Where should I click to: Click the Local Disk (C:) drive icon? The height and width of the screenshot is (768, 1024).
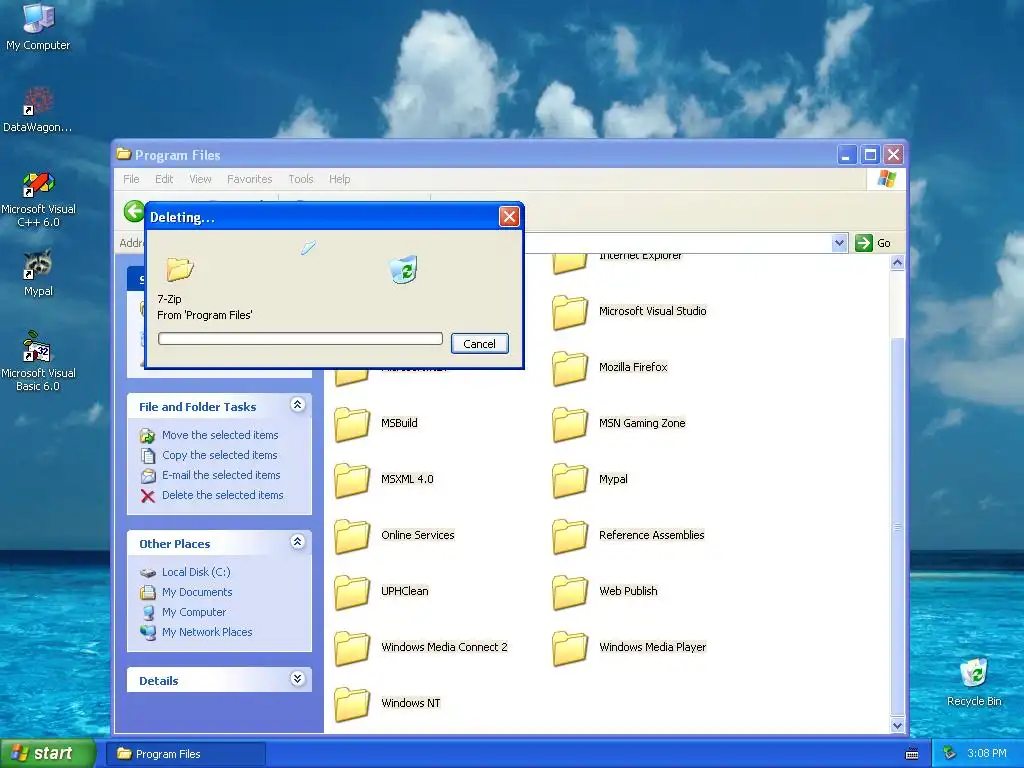[148, 573]
